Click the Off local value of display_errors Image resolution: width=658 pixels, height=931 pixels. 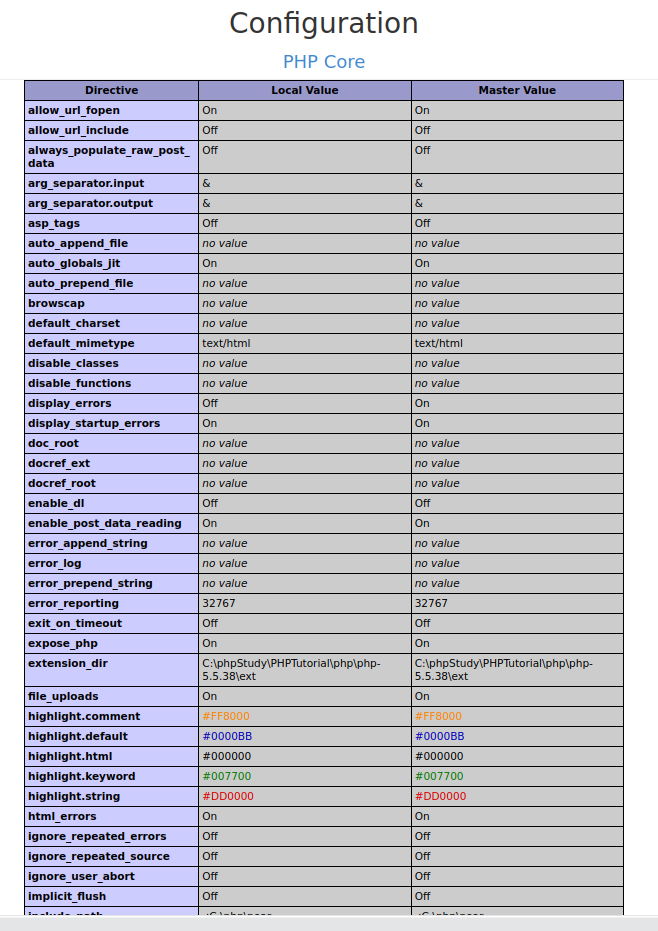(x=210, y=404)
